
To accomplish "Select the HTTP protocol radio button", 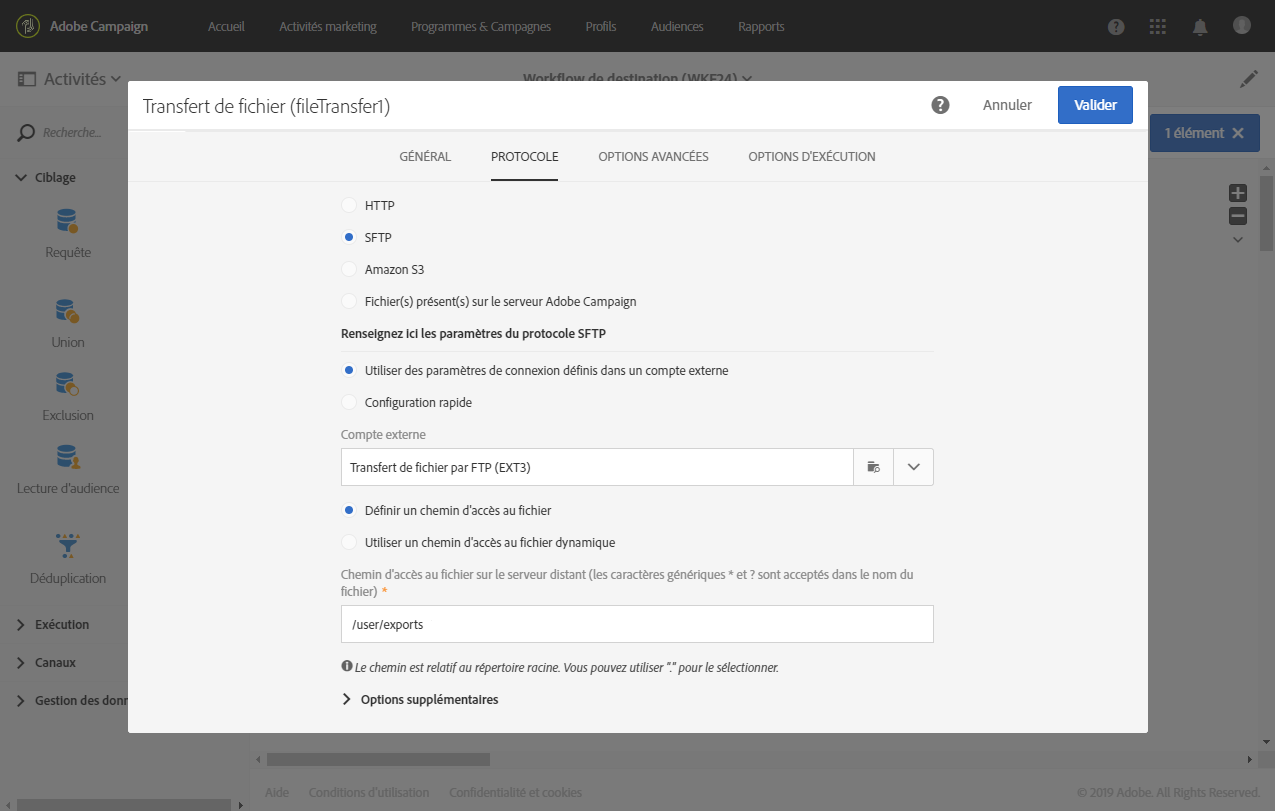I will point(349,205).
